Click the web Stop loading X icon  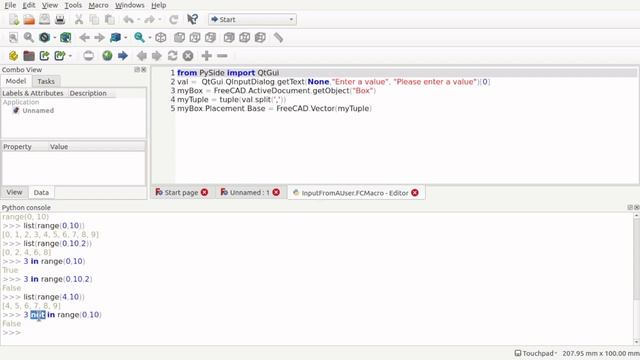point(188,56)
